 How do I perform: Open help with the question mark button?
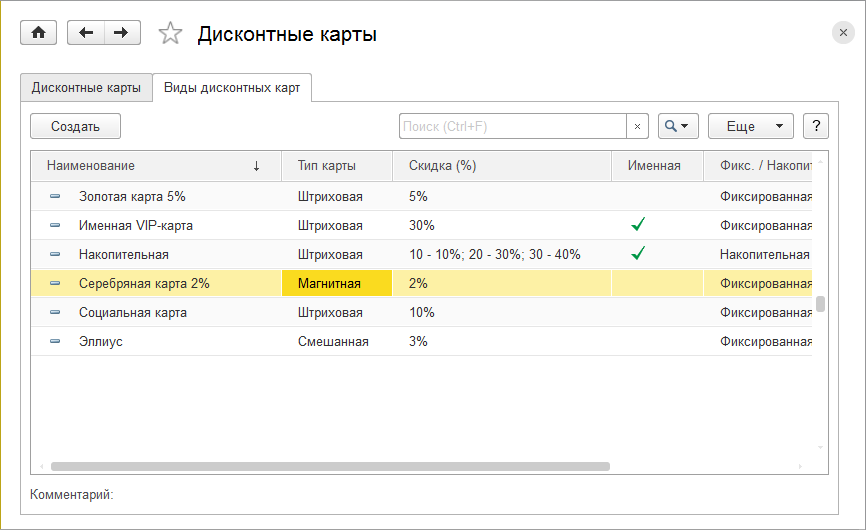(x=817, y=126)
